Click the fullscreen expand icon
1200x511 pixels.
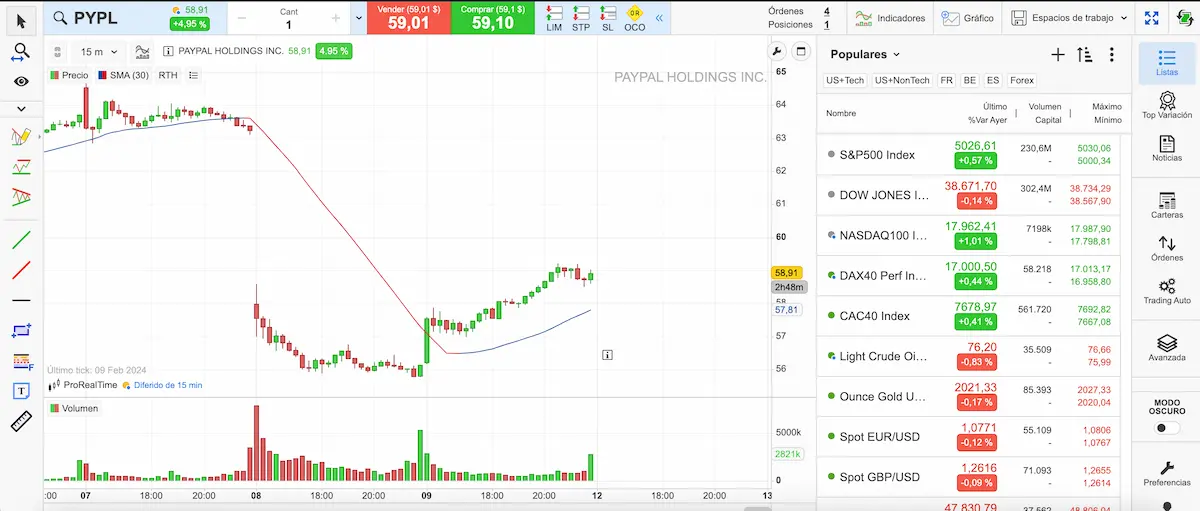point(1153,18)
